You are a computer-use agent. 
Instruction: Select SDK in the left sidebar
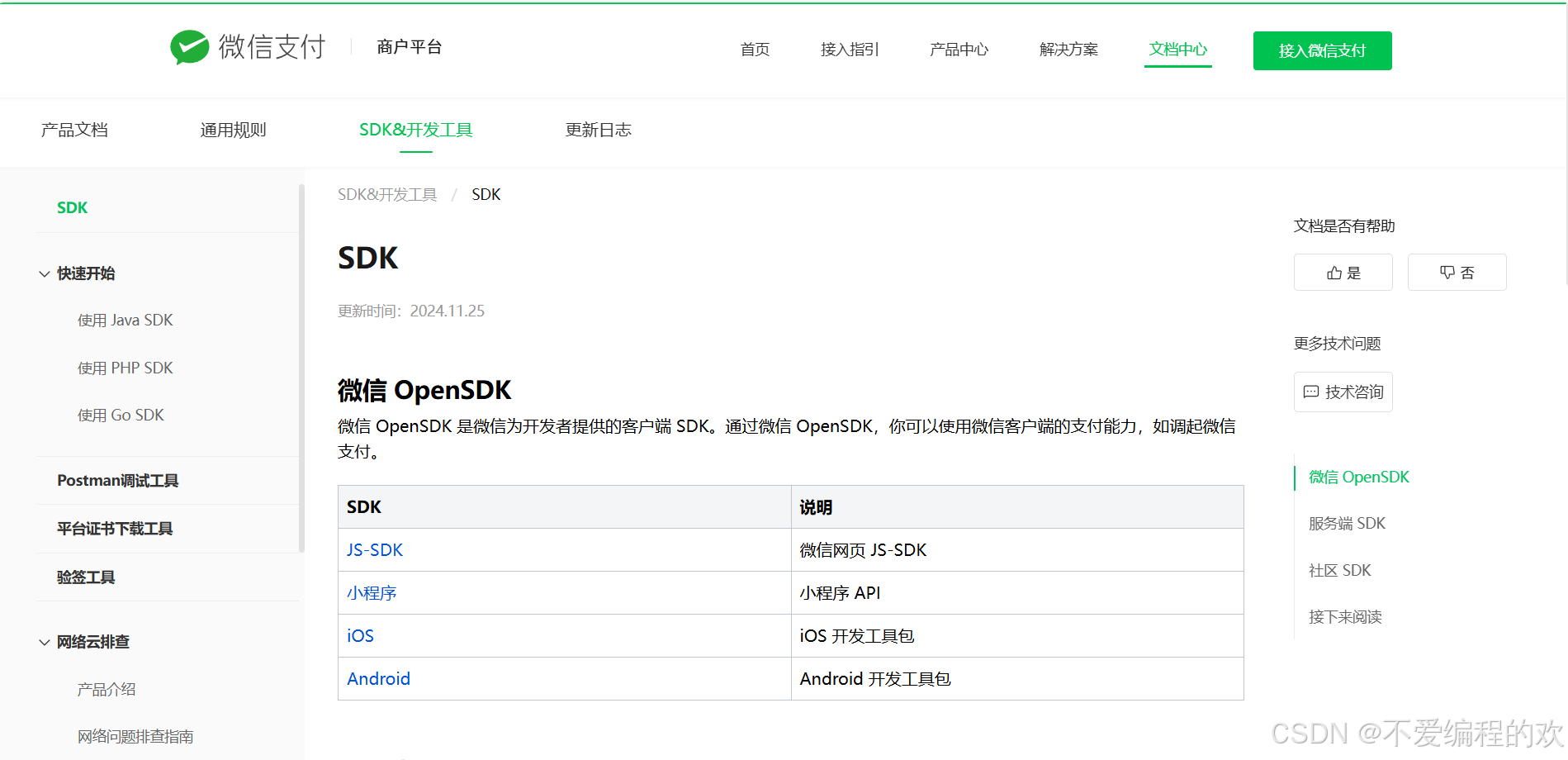click(x=72, y=208)
